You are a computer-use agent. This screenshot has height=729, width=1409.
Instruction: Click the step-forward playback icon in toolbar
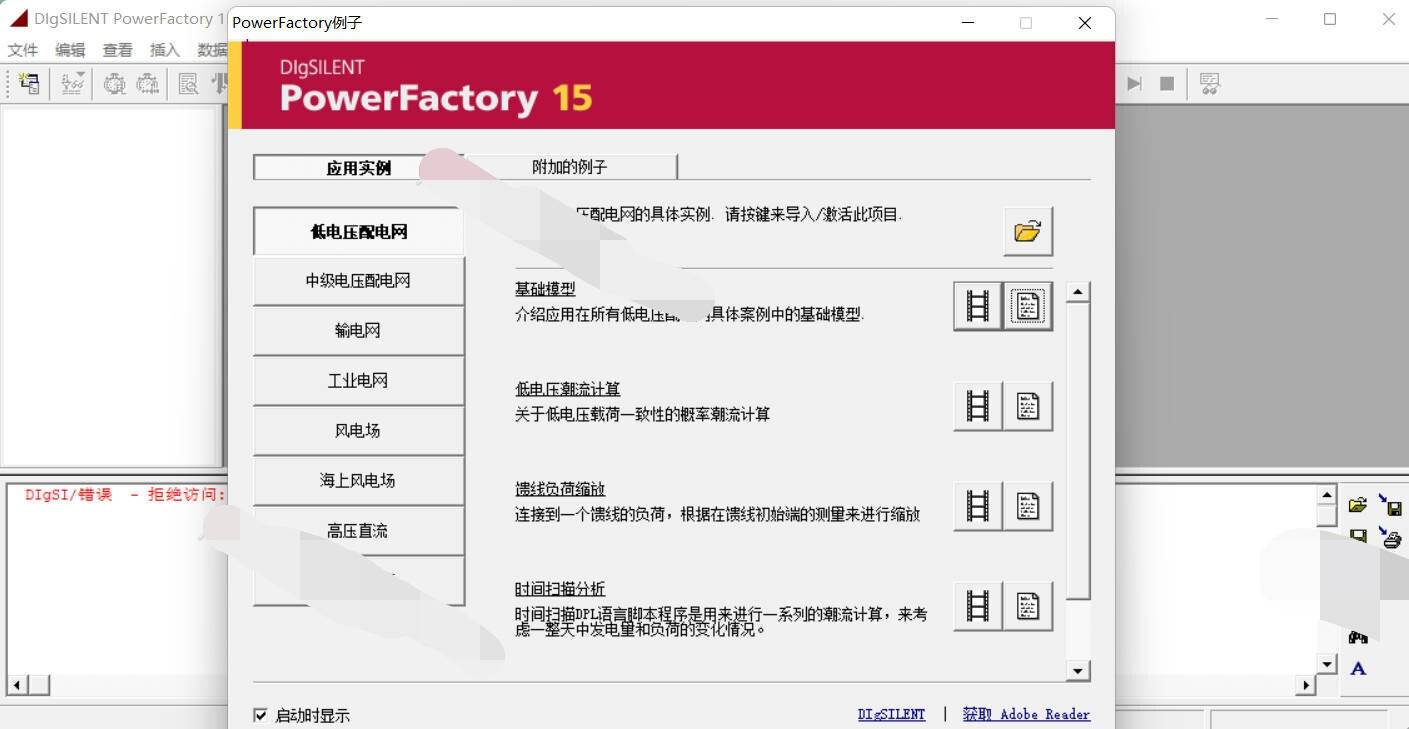(x=1134, y=84)
